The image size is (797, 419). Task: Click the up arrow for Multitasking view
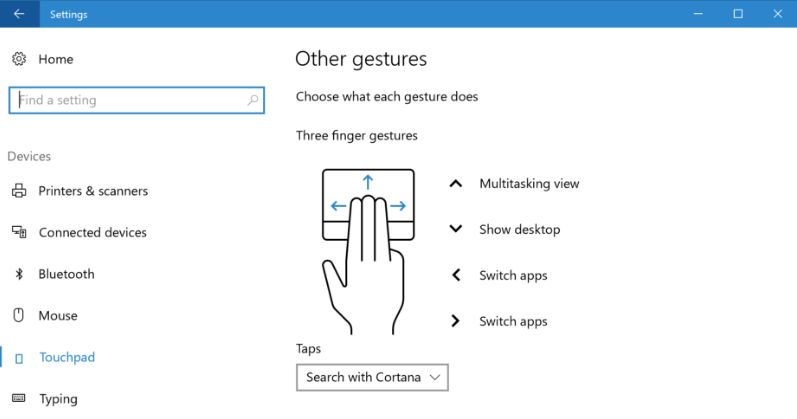456,183
